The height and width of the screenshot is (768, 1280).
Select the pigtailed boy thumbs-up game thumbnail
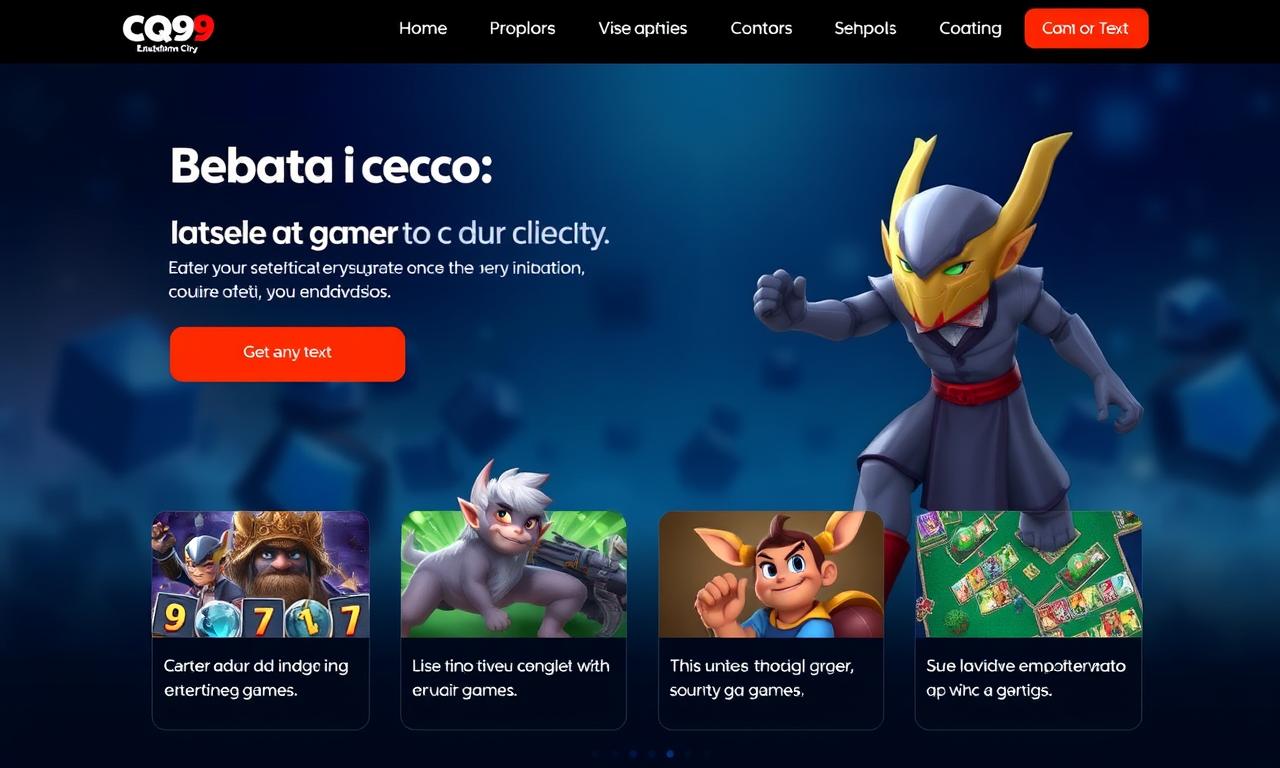click(x=770, y=575)
